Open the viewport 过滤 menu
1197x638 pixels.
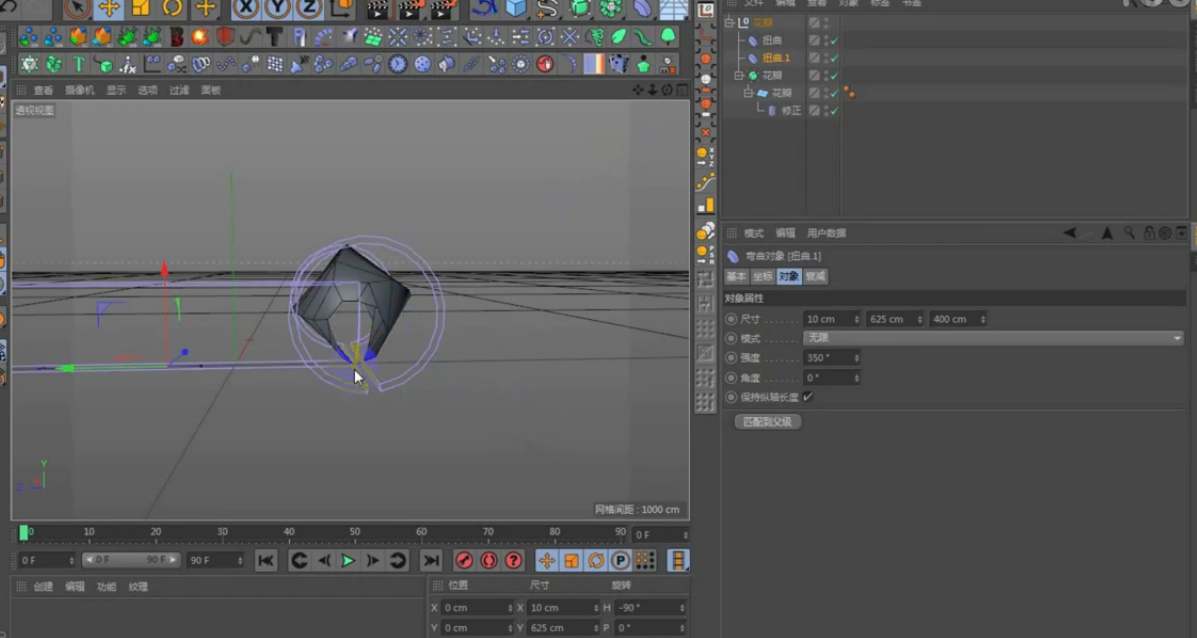click(x=179, y=90)
